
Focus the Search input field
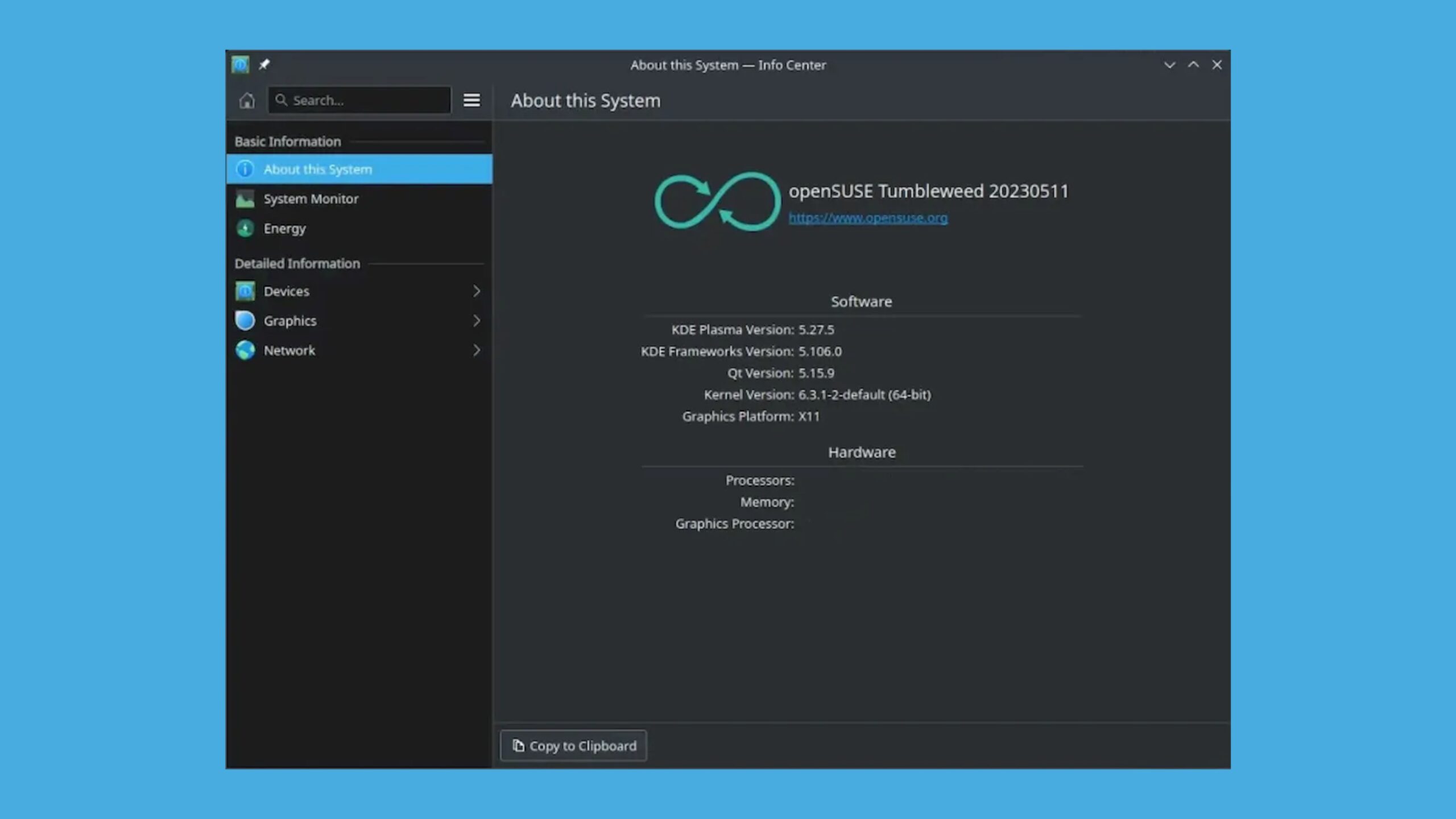(359, 100)
